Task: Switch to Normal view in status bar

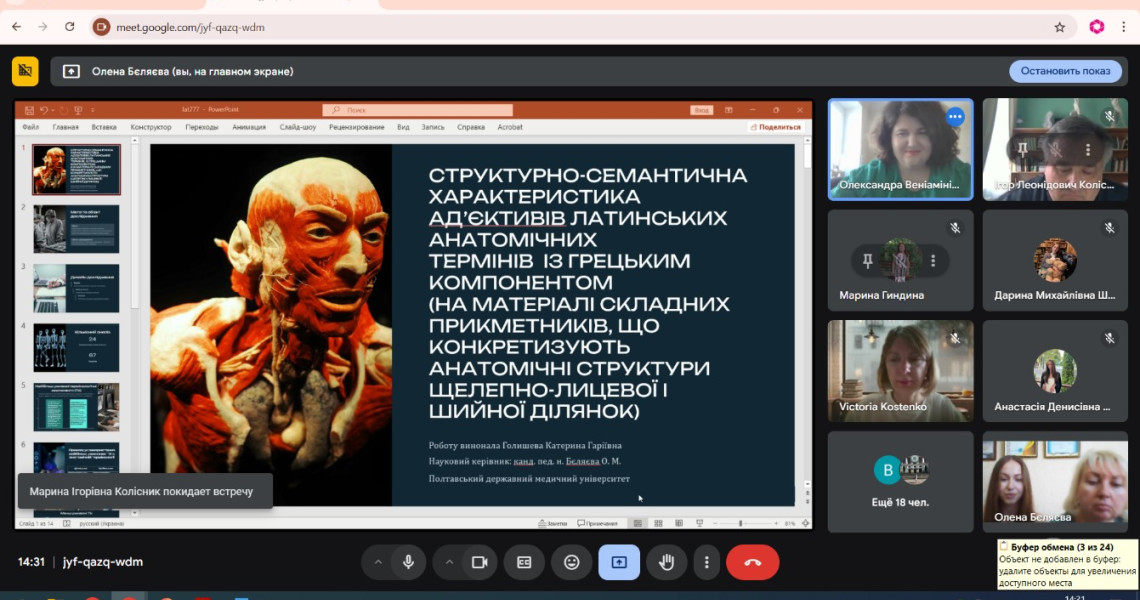Action: [638, 523]
